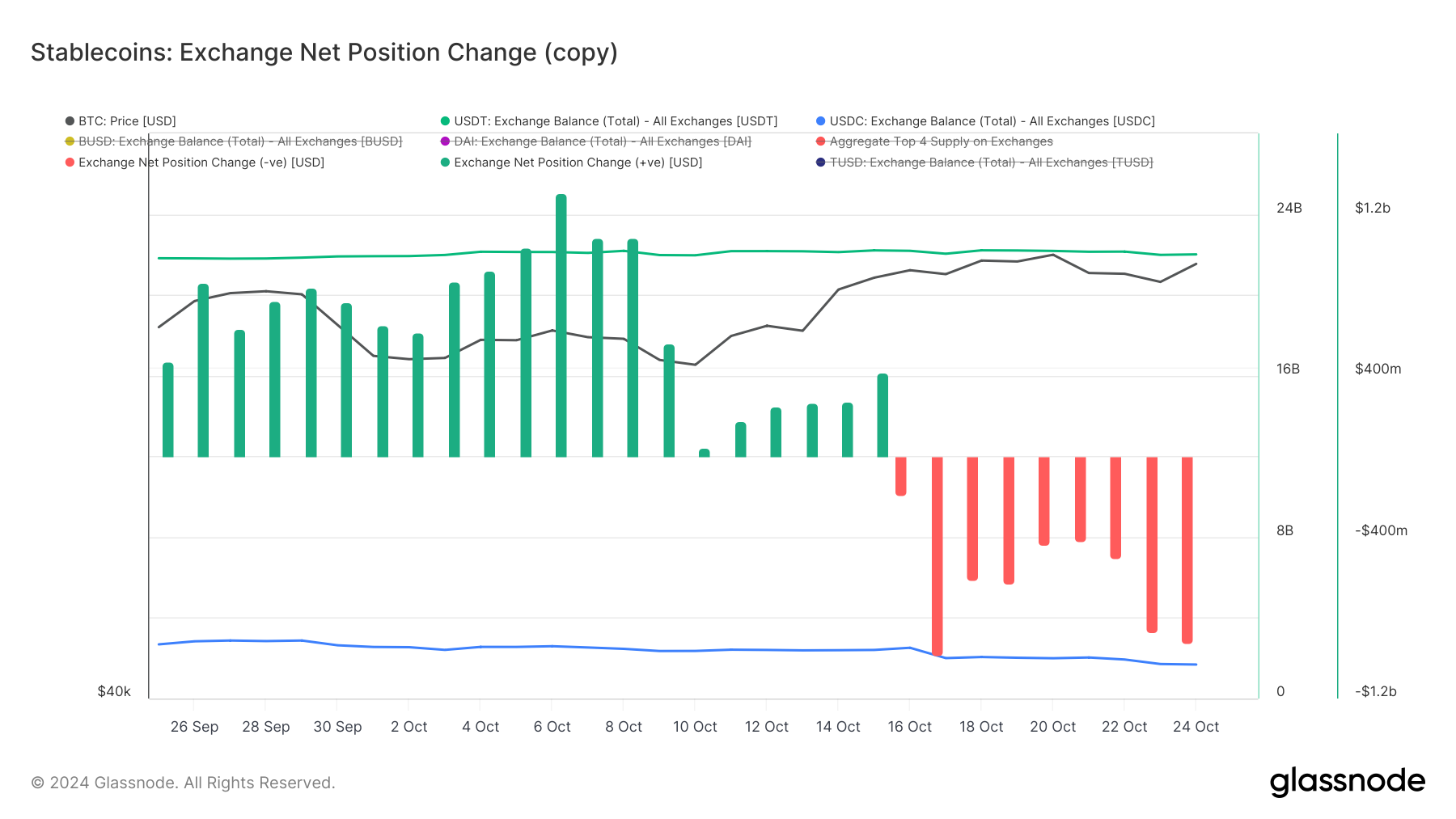
Task: Click the green USDT Exchange Balance legend dot
Action: coord(445,121)
